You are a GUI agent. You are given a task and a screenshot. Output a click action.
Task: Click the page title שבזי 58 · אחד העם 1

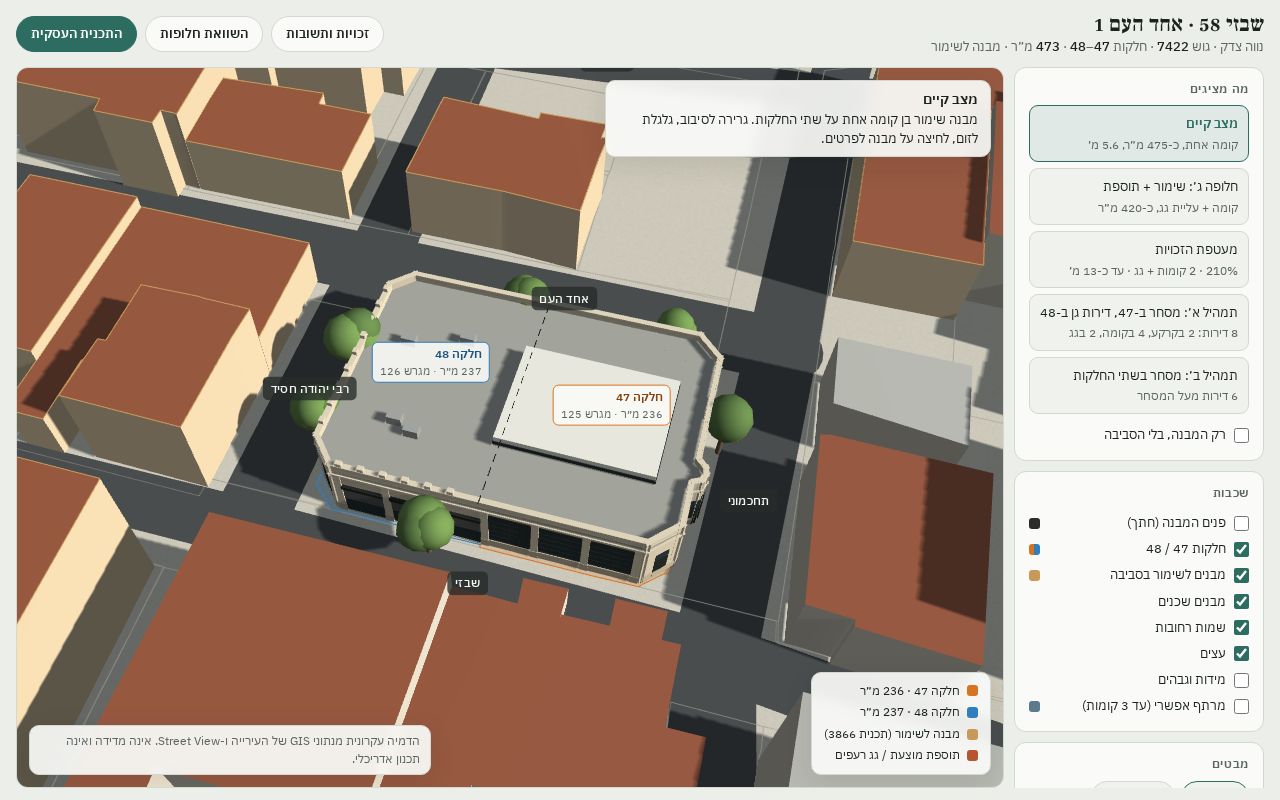click(1179, 24)
